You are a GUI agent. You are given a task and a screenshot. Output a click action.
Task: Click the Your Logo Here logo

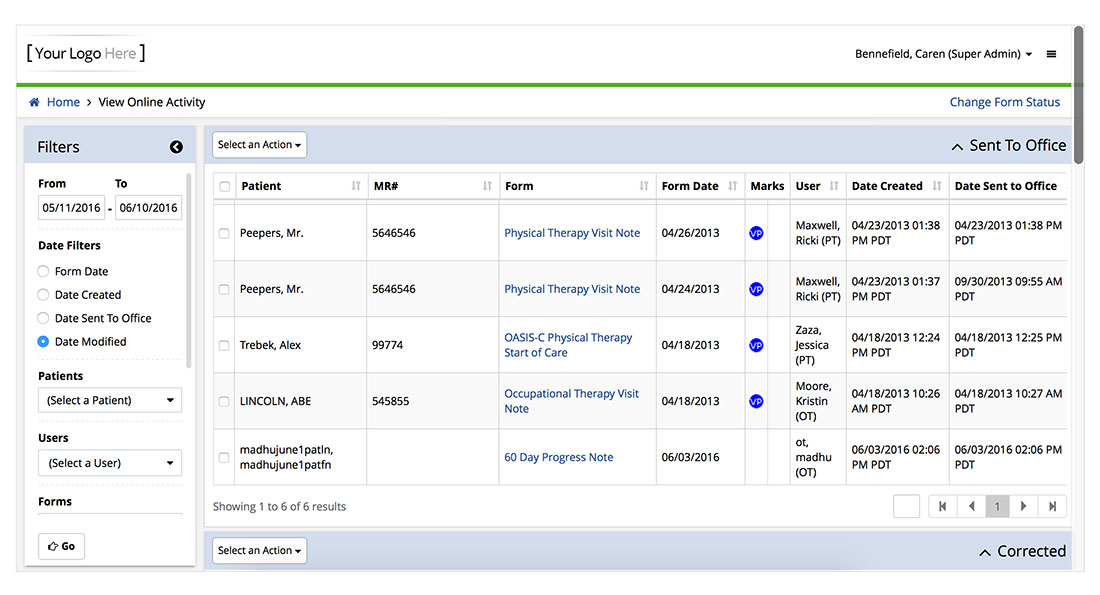[86, 53]
